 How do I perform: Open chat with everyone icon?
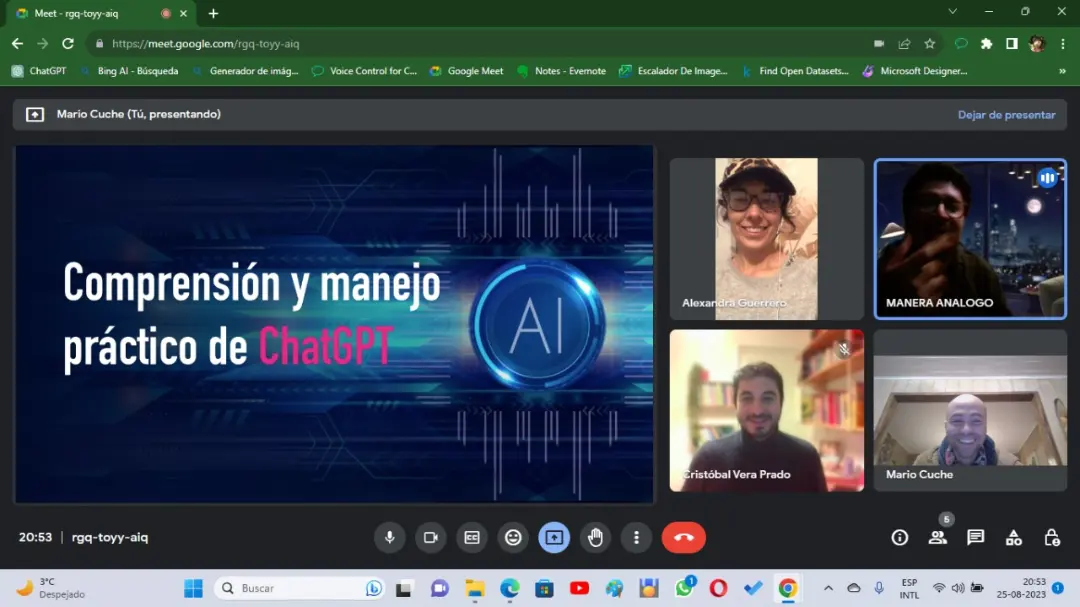pyautogui.click(x=975, y=537)
